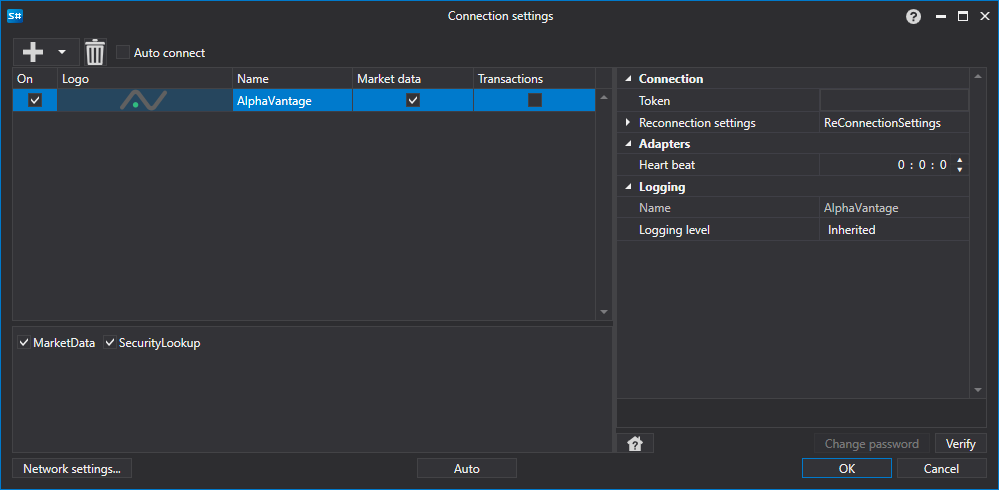Open Network settings dialog

(x=72, y=468)
